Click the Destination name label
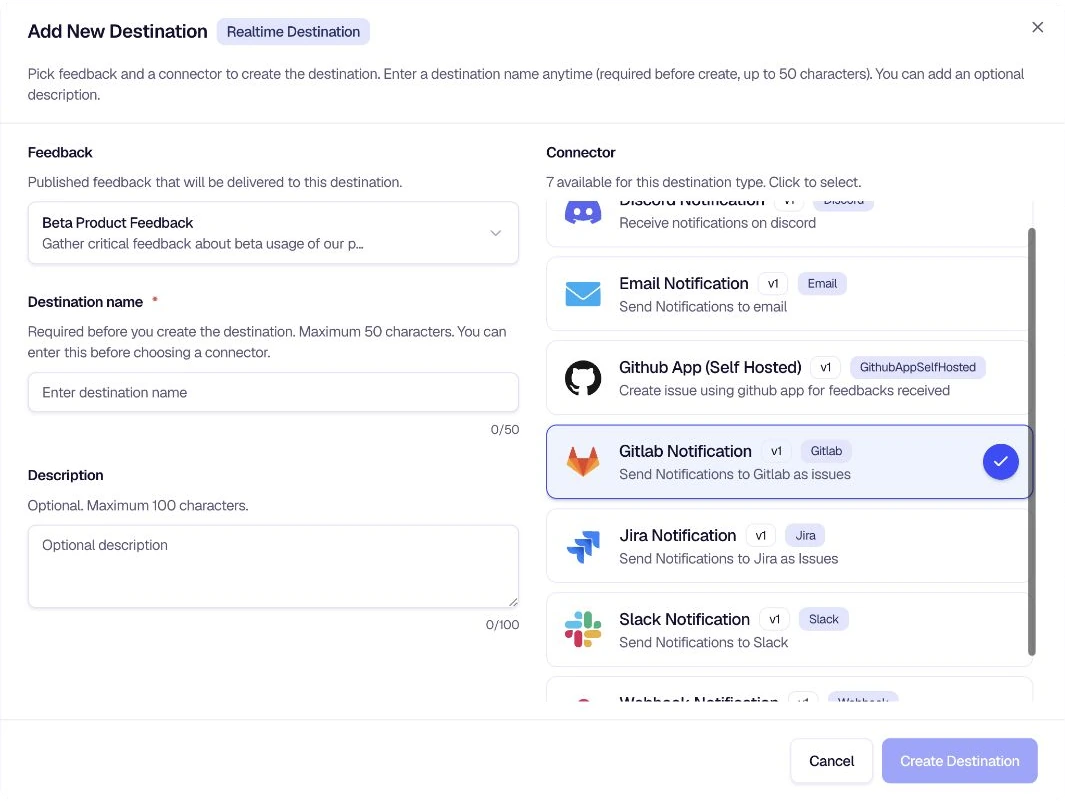This screenshot has height=801, width=1065. coord(85,302)
